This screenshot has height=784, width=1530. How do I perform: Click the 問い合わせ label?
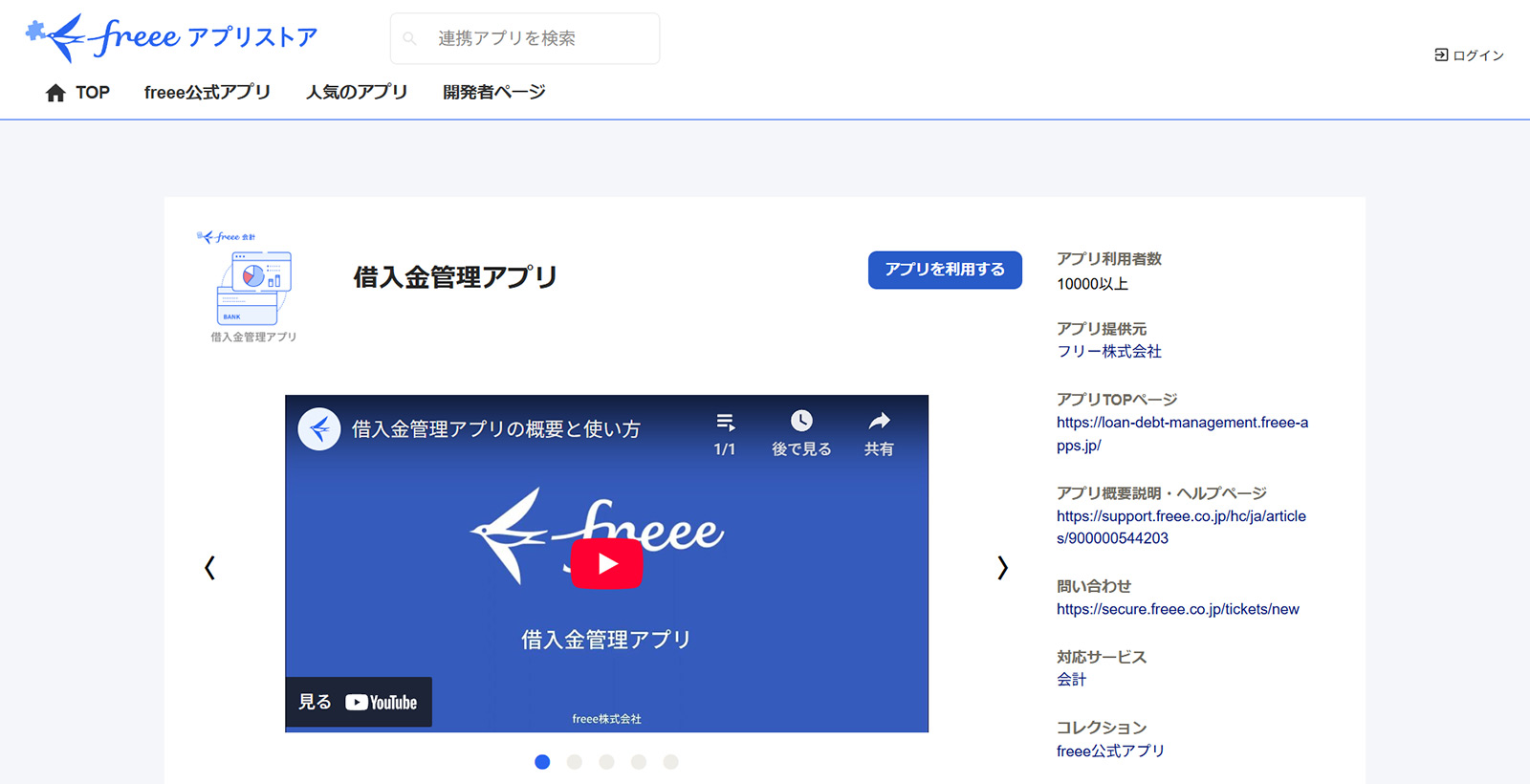(x=1094, y=586)
